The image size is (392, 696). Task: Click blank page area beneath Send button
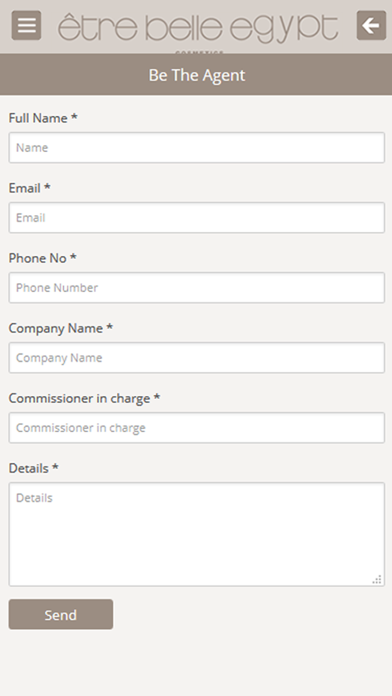click(196, 664)
